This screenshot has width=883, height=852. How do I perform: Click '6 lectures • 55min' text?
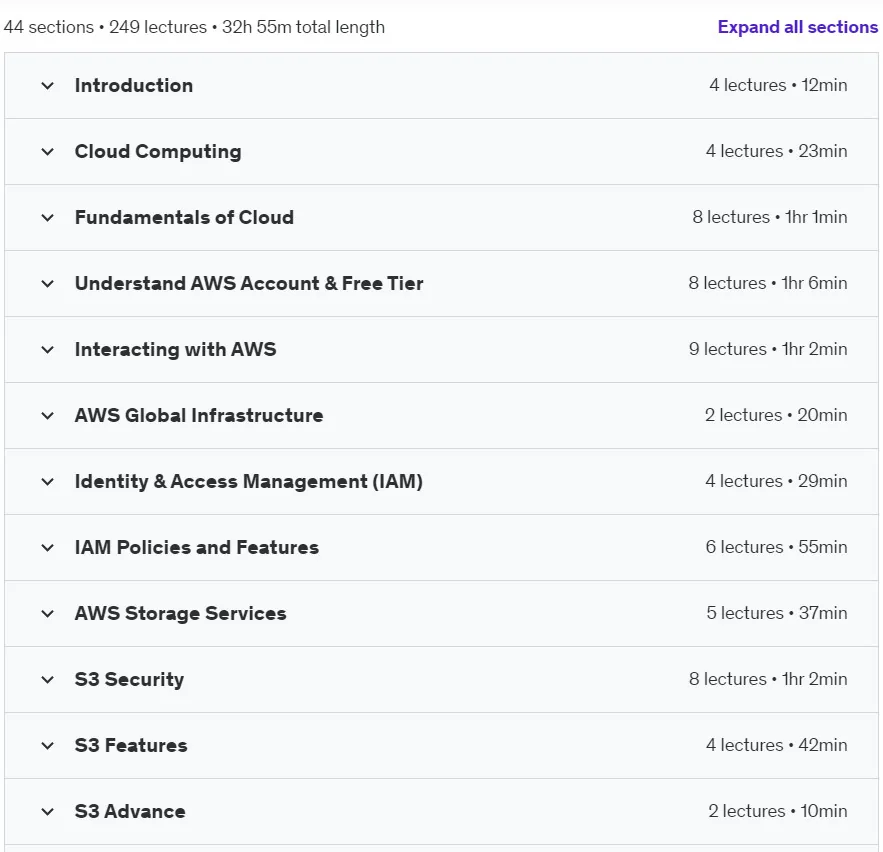(777, 547)
